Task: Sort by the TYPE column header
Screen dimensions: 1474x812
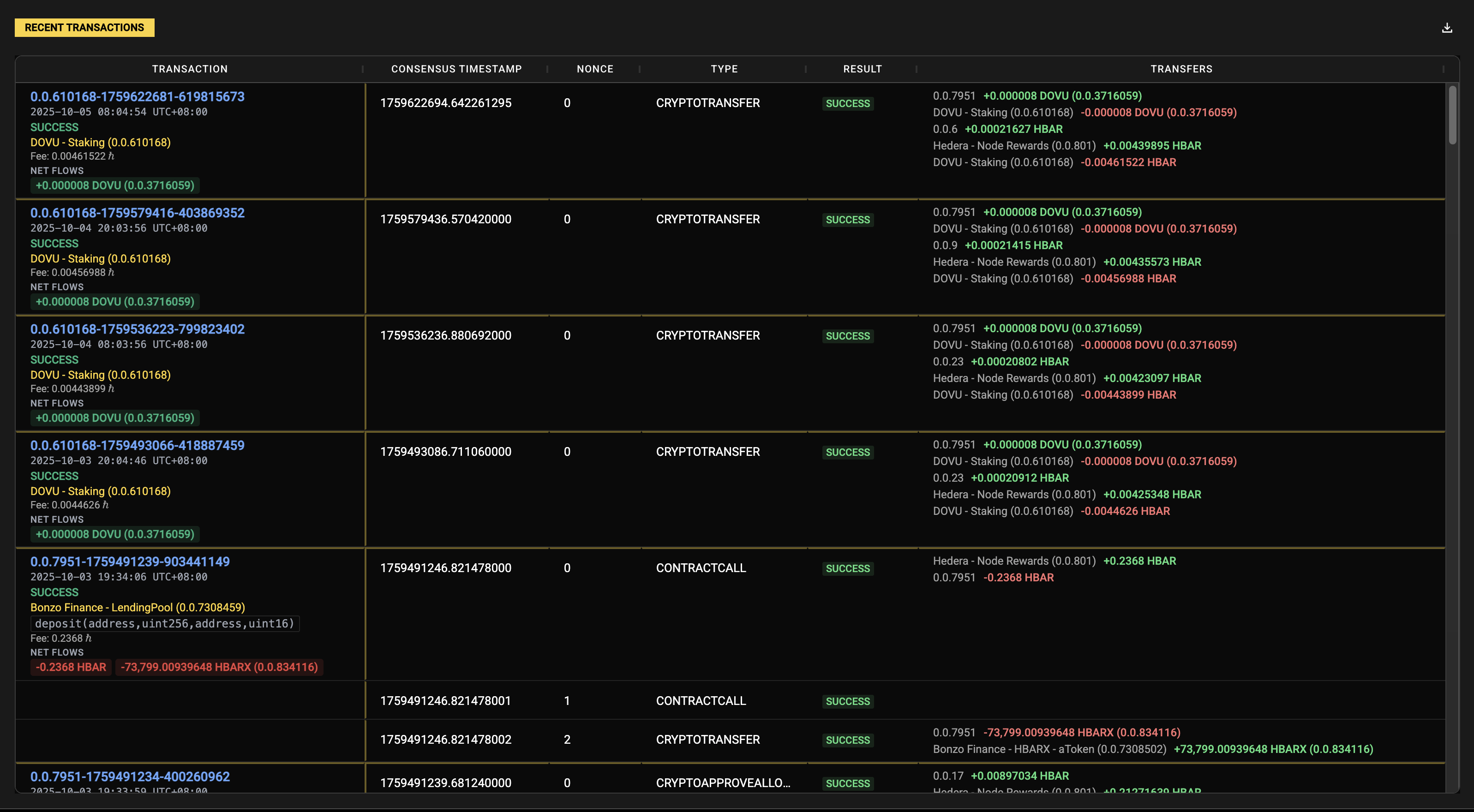Action: pos(724,69)
